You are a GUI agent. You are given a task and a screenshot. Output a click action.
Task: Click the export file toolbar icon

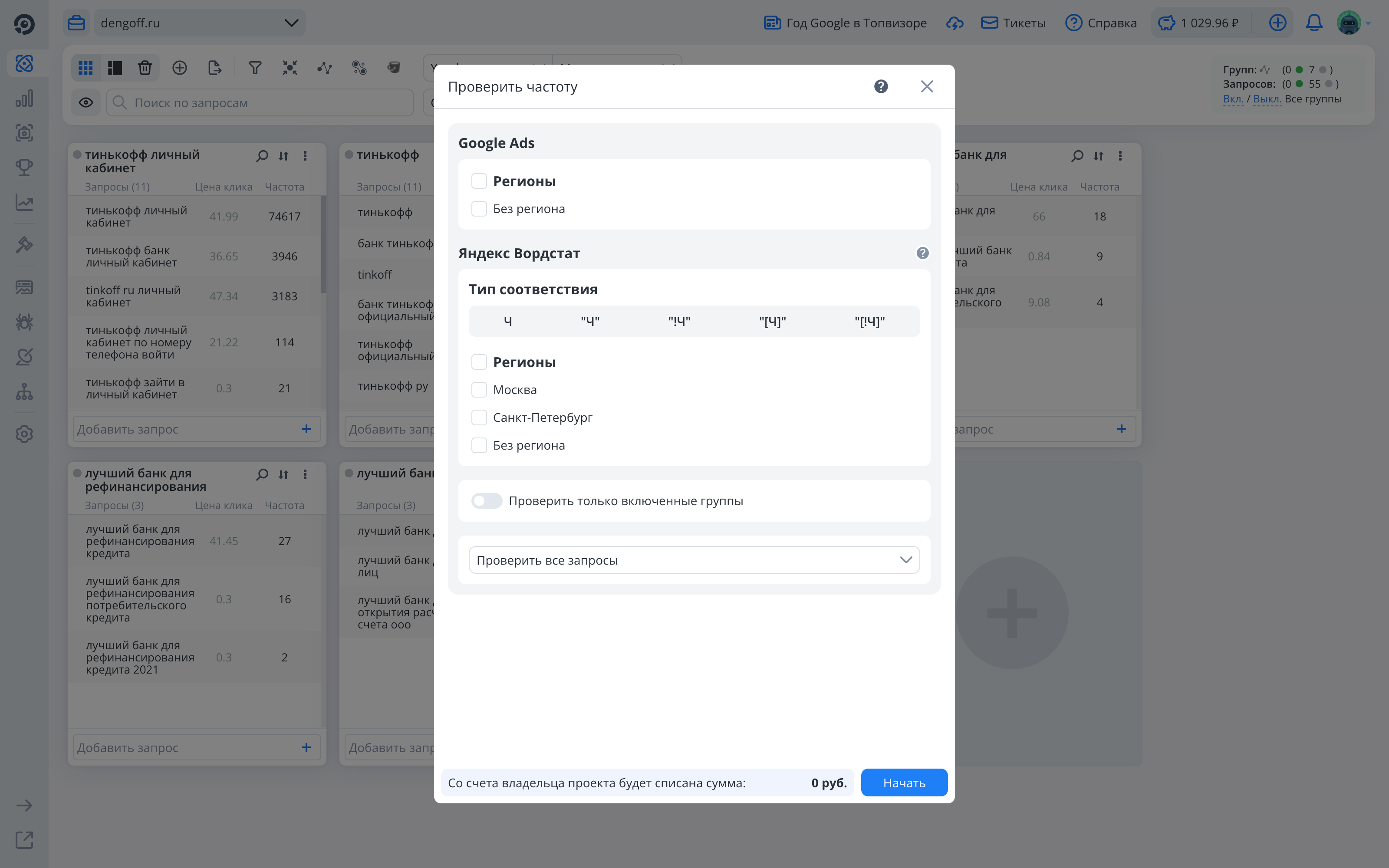pyautogui.click(x=215, y=68)
